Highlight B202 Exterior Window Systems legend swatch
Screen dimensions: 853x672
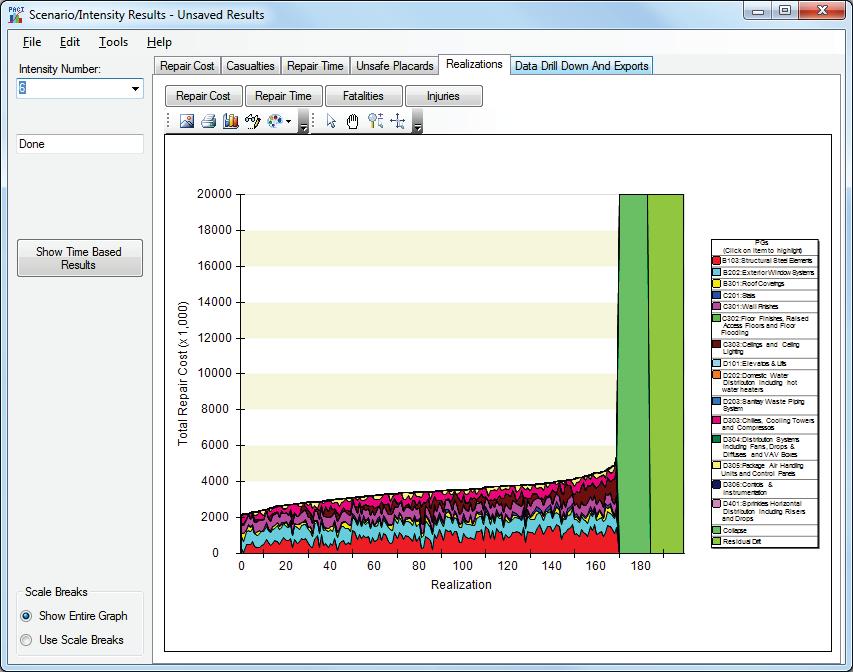point(716,272)
